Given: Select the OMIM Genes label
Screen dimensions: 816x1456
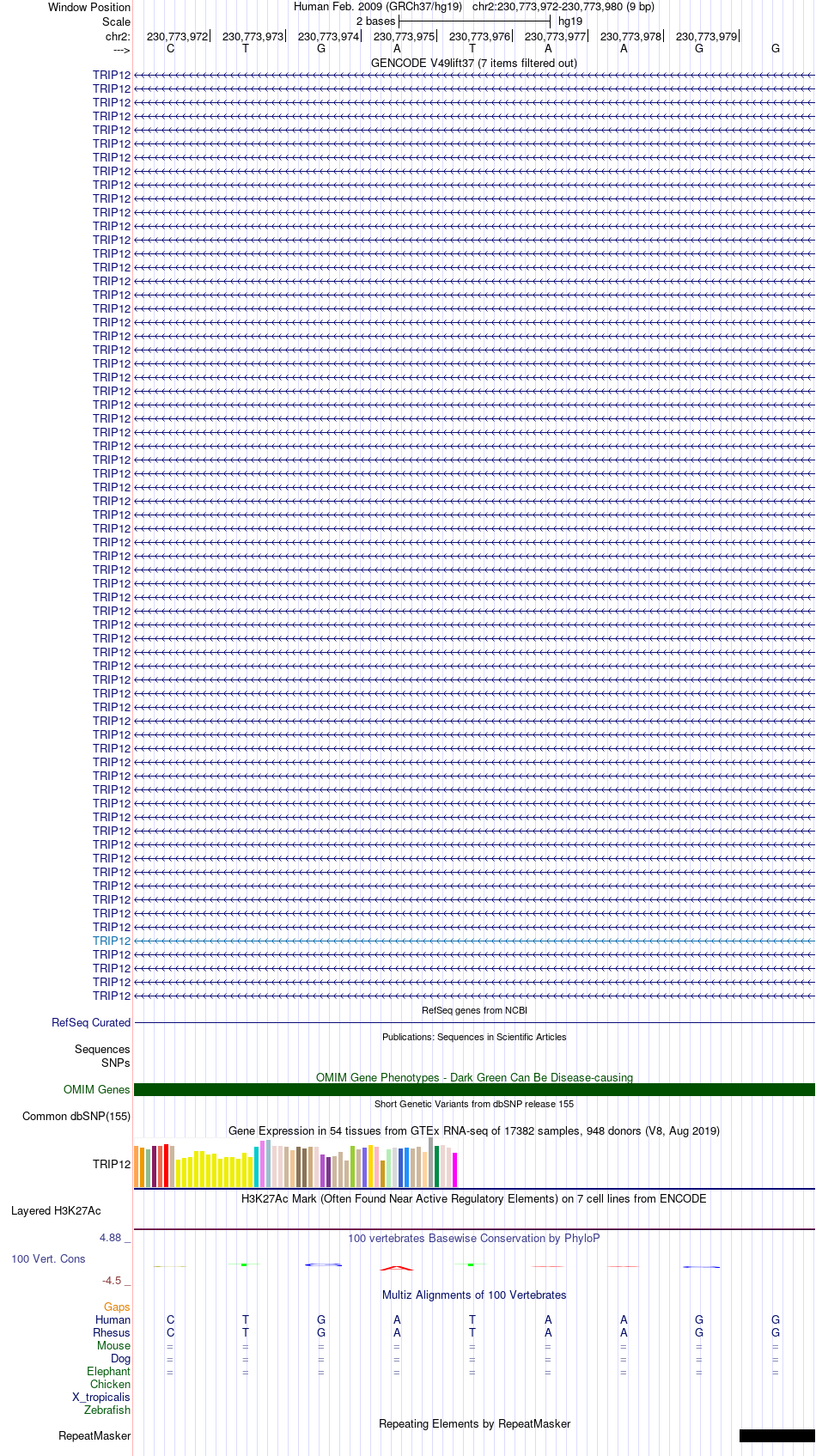Looking at the screenshot, I should coord(97,1089).
